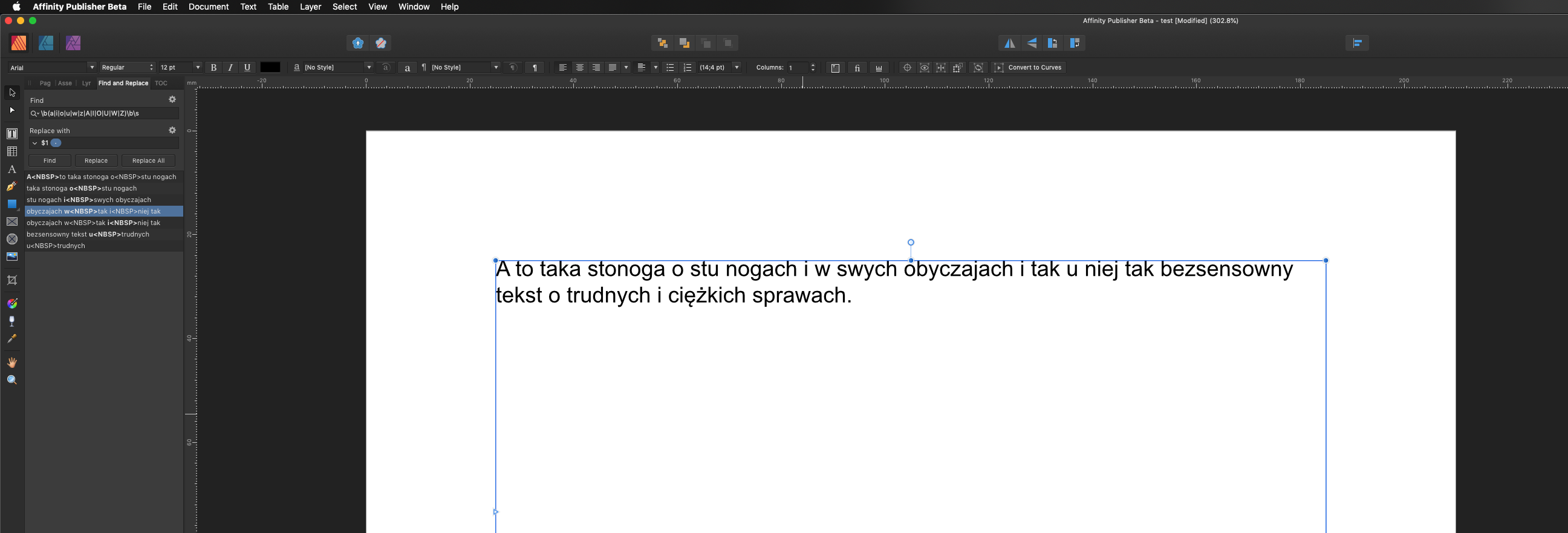Click the Columns number stepper
The width and height of the screenshot is (1568, 533).
click(x=813, y=68)
